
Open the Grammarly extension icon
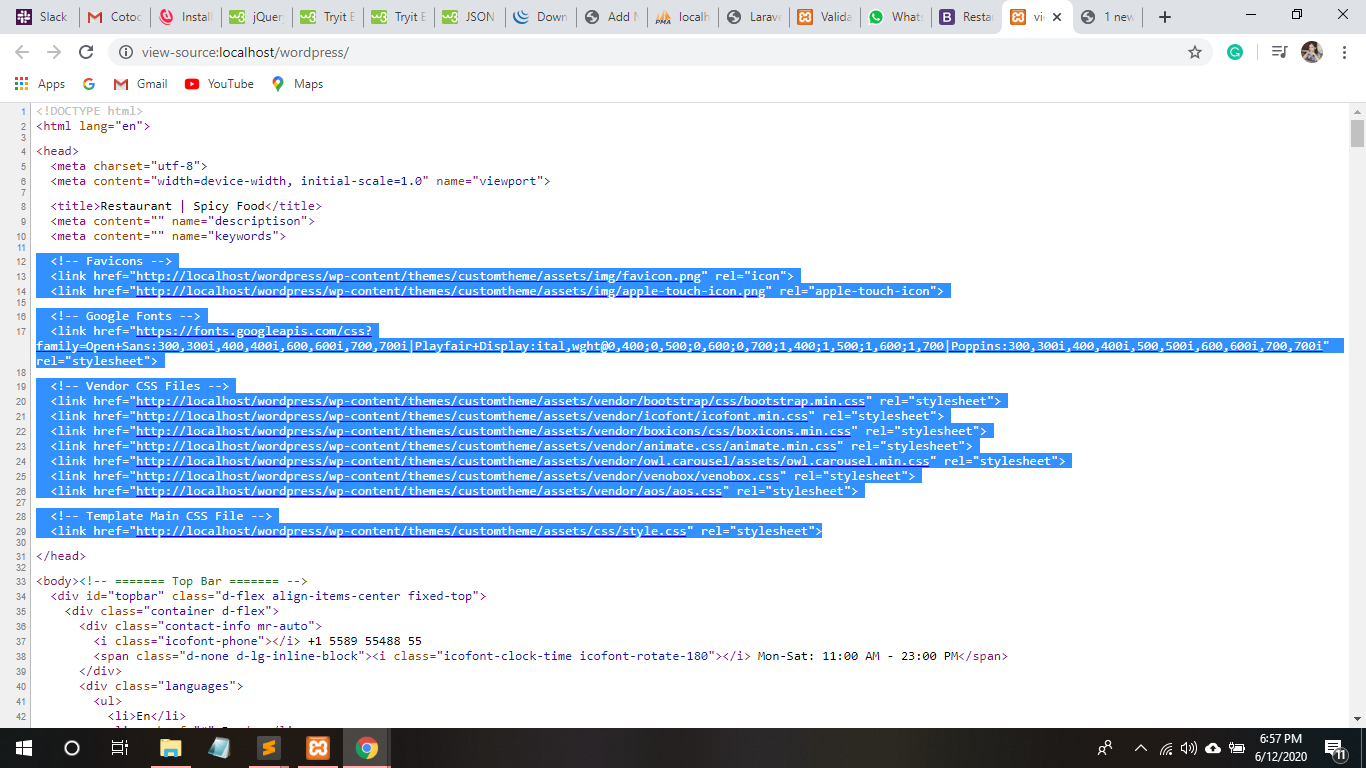click(1235, 52)
